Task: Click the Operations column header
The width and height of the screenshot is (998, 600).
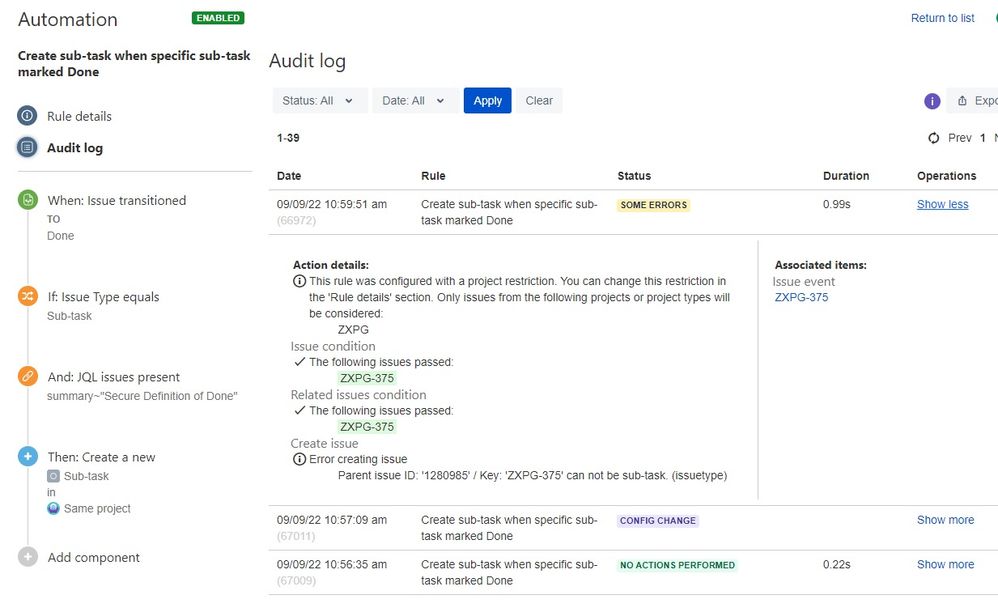Action: tap(946, 176)
